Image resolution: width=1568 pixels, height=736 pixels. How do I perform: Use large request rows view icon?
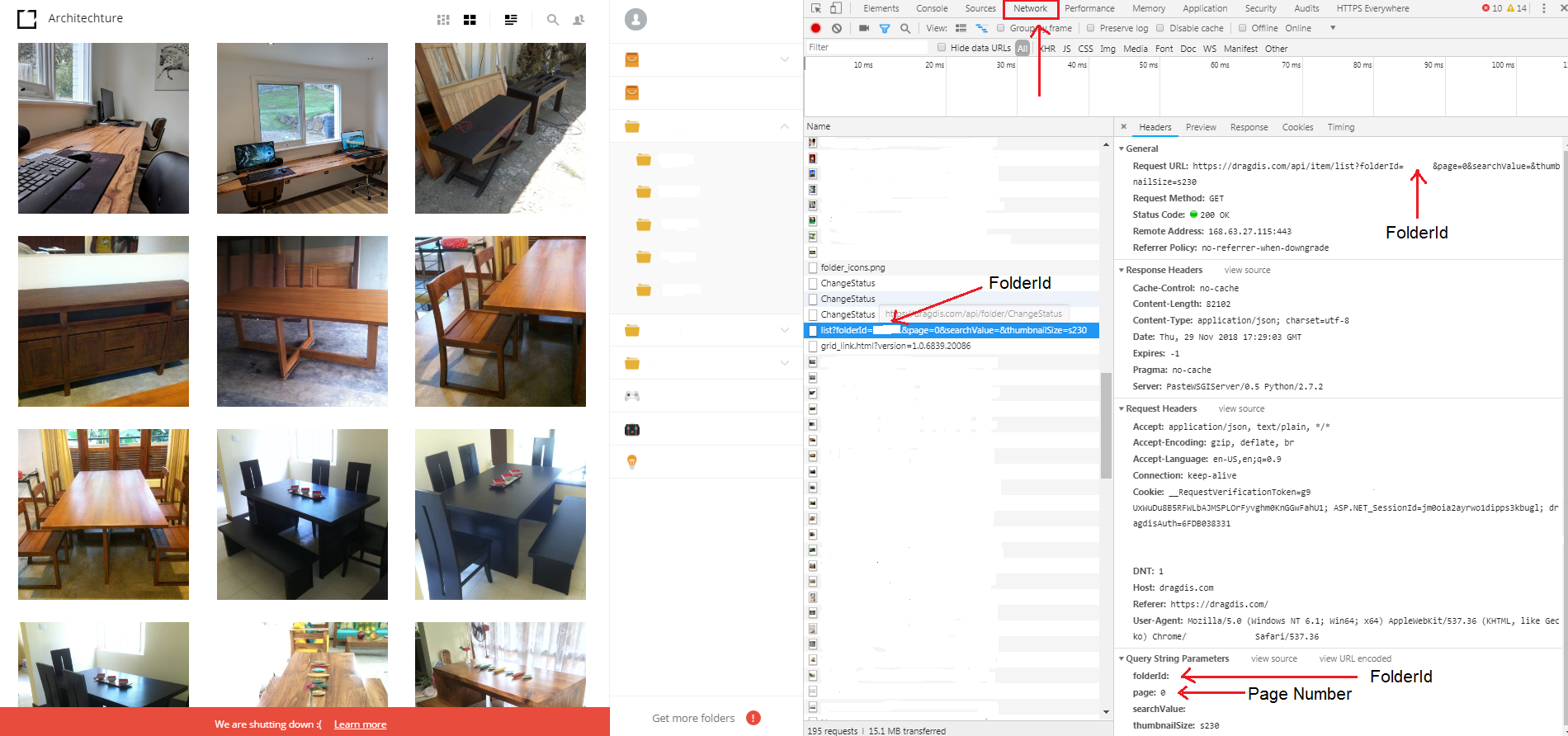tap(961, 28)
